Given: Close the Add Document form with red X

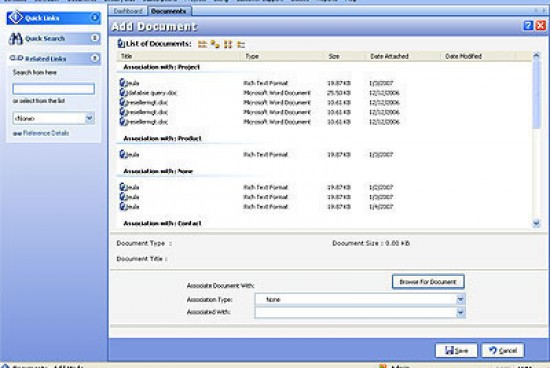Looking at the screenshot, I should [541, 26].
